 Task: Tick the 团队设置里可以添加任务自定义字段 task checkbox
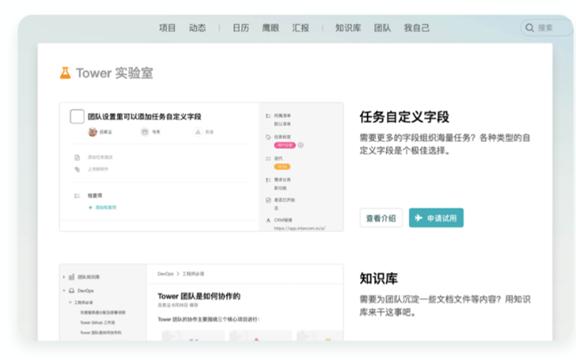pos(77,116)
